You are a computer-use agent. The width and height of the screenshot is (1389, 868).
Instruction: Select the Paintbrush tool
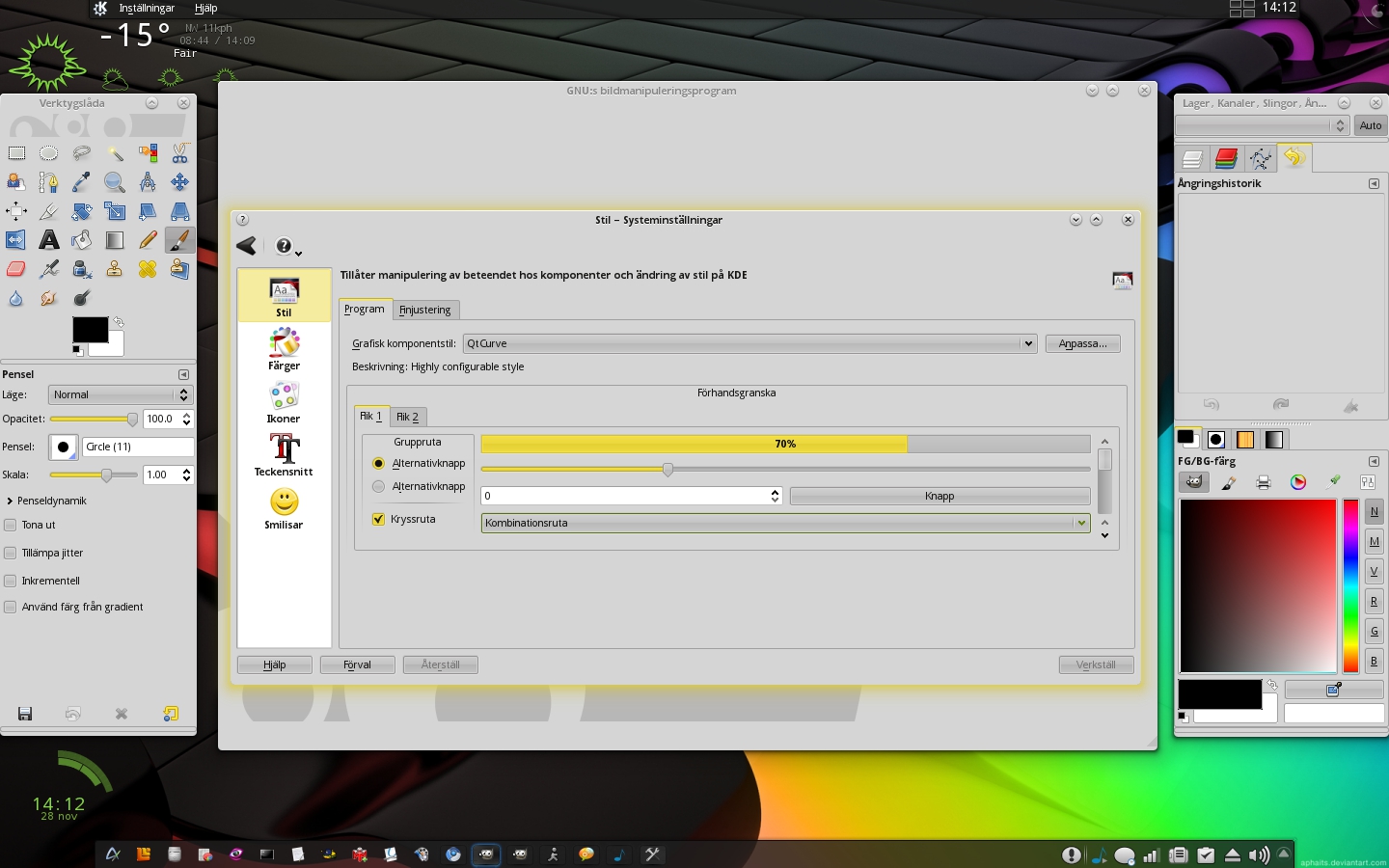180,239
